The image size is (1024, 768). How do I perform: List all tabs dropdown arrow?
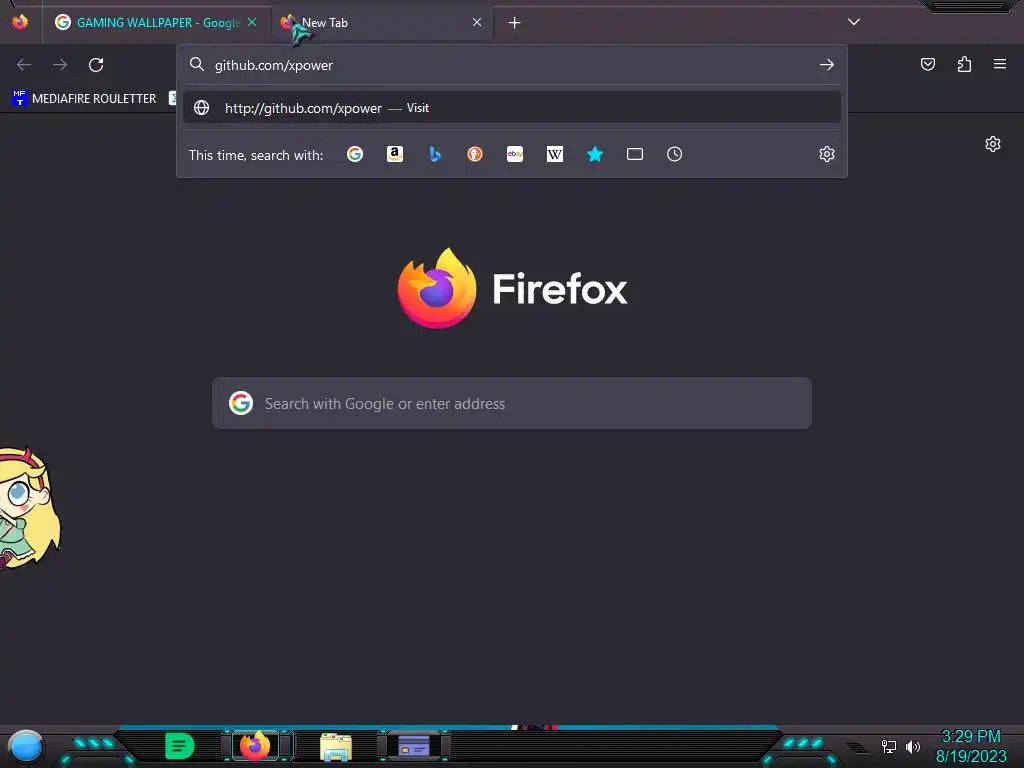tap(854, 22)
